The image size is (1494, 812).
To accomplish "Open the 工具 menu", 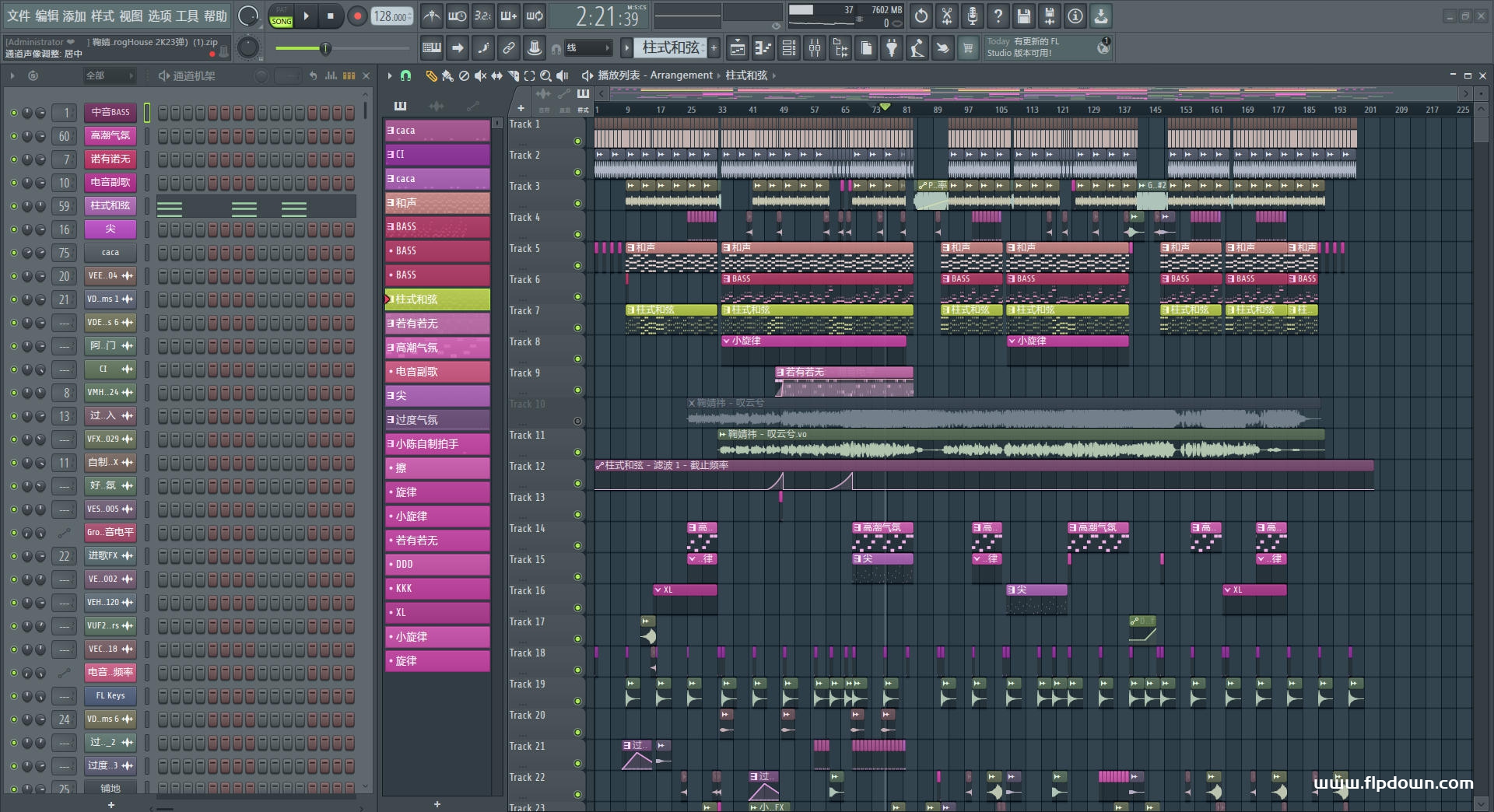I will (x=187, y=16).
